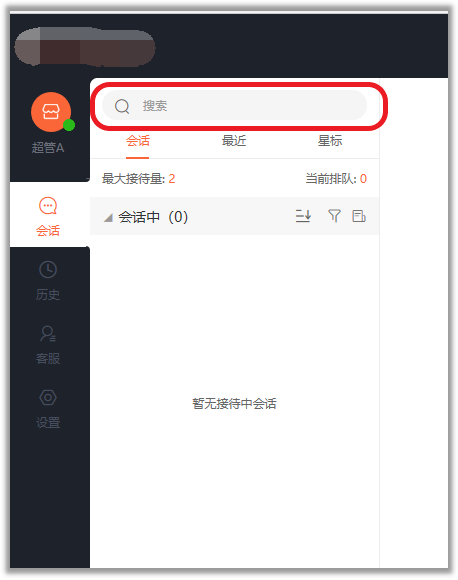Click the note panel icon beside filter

(x=359, y=216)
